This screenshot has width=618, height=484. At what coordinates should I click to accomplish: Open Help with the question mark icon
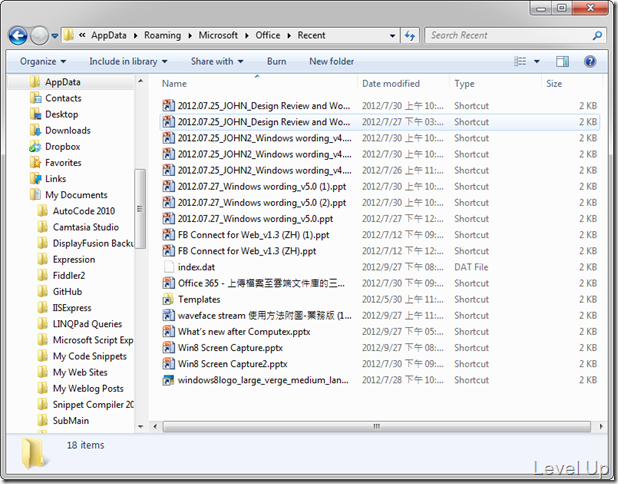coord(590,61)
